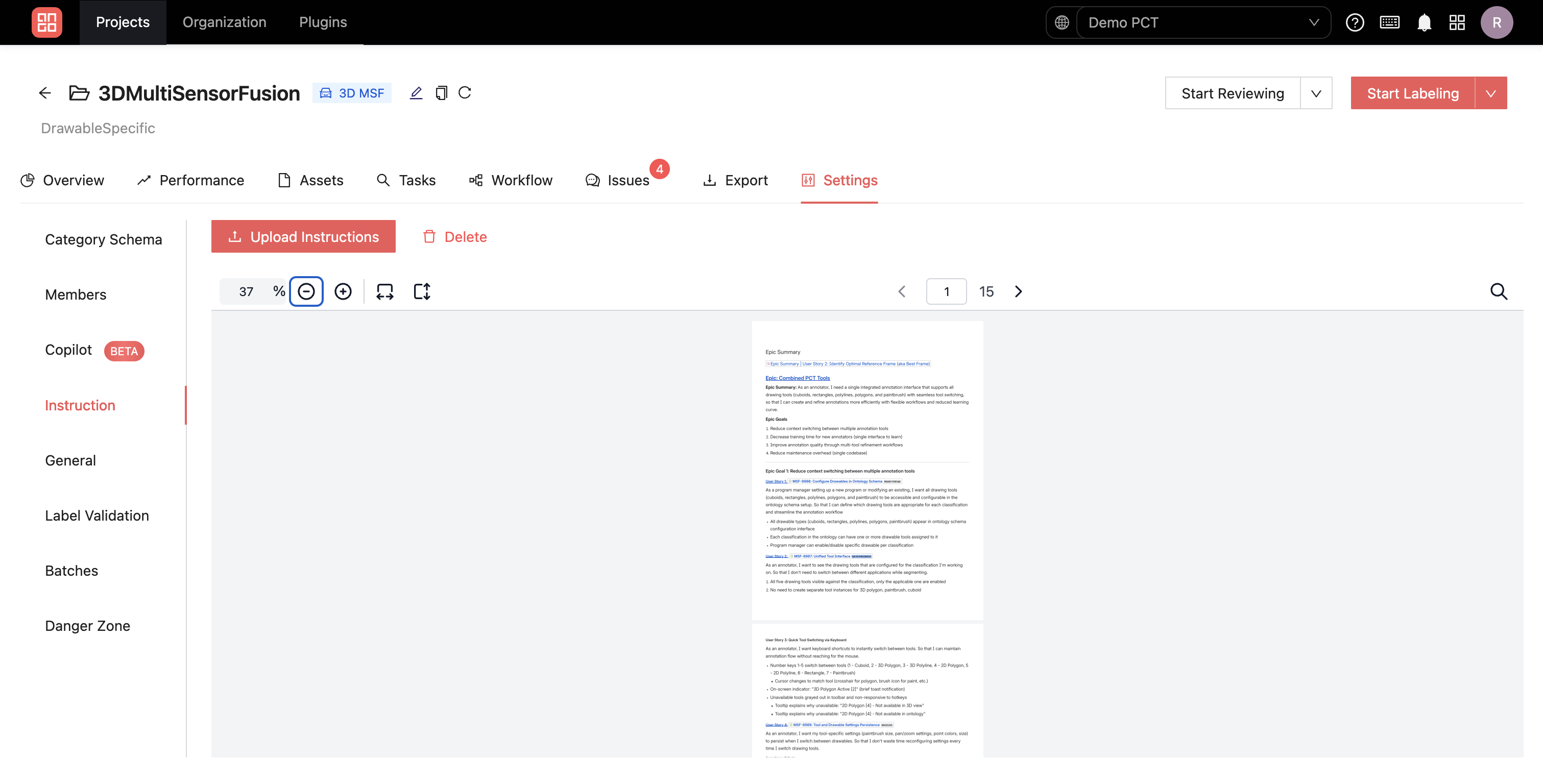Expand Start Labeling dropdown arrow

tap(1490, 93)
